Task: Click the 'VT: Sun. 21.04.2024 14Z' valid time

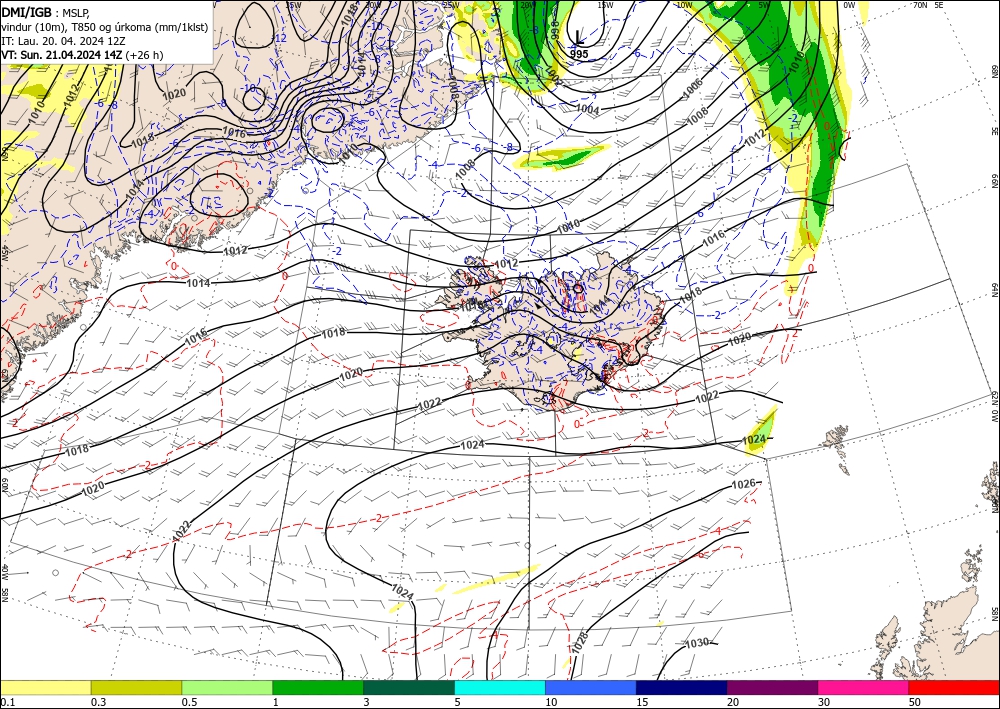Action: click(x=61, y=55)
